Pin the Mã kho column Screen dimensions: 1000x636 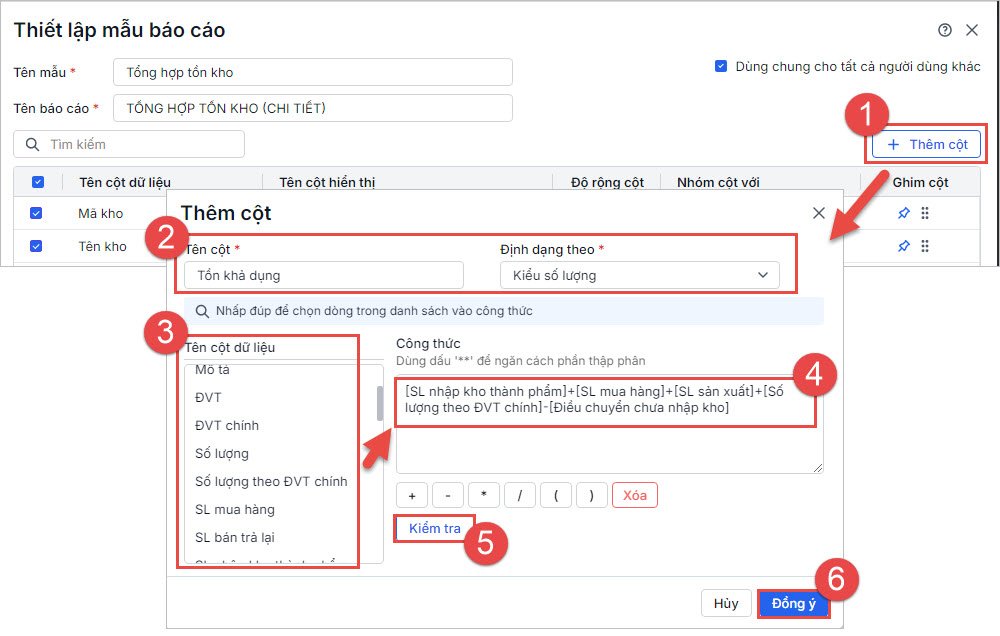[x=904, y=213]
